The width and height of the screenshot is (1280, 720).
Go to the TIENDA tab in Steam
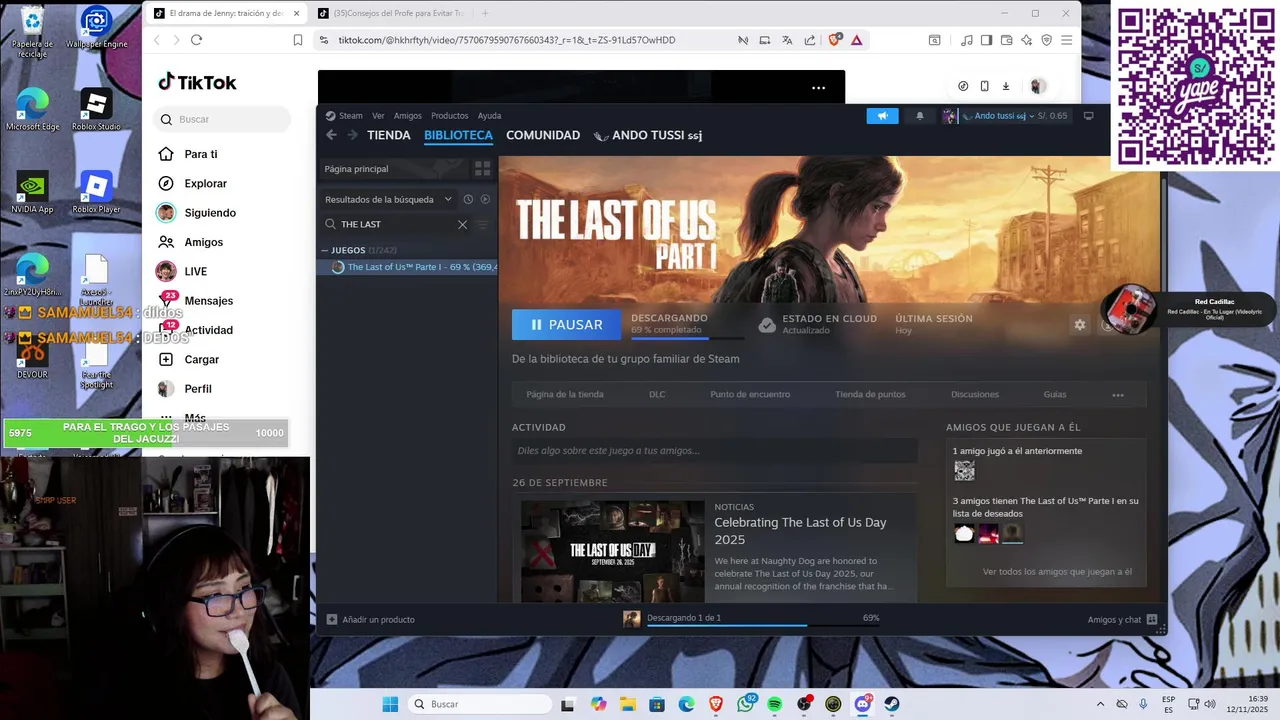[x=389, y=135]
